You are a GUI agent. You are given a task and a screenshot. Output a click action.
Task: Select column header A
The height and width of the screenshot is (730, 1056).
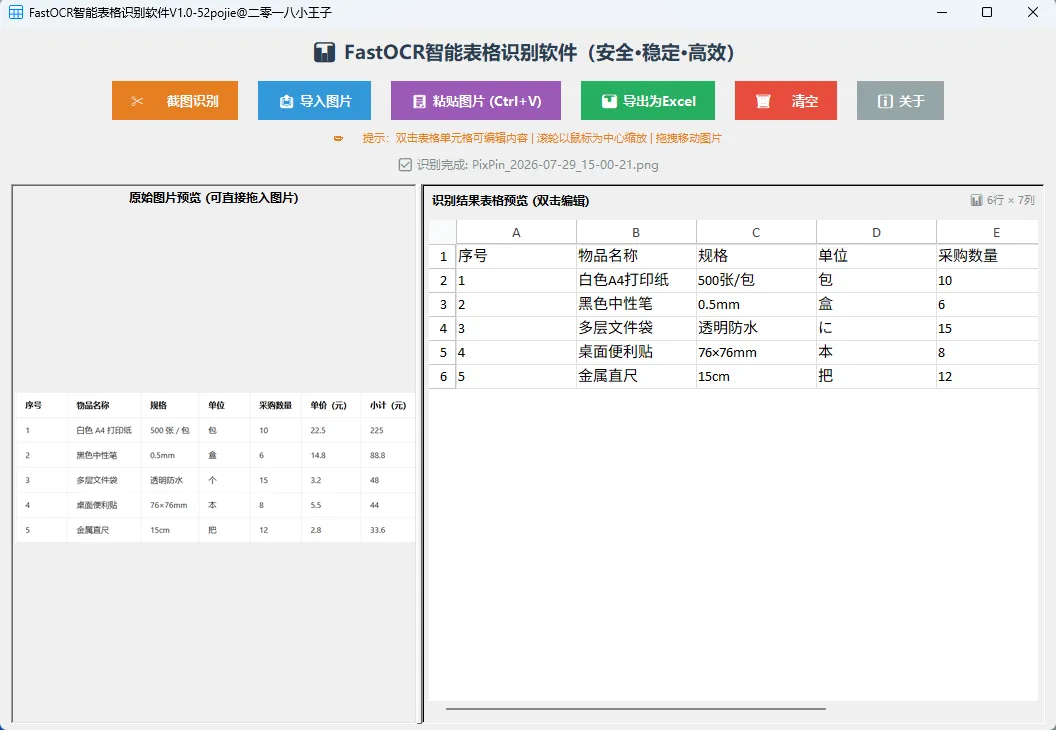pyautogui.click(x=517, y=232)
